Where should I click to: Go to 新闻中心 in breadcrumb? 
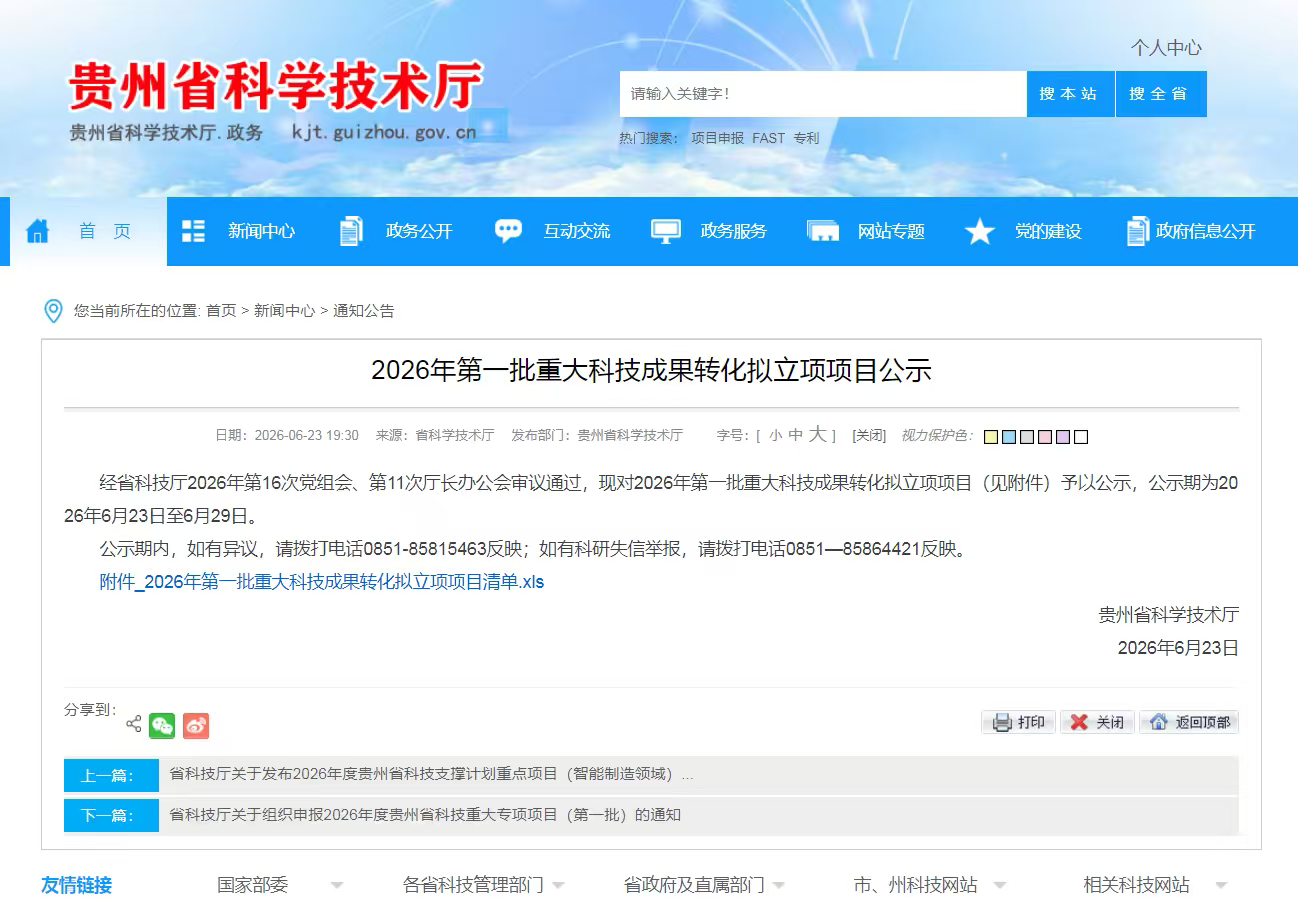click(x=284, y=311)
